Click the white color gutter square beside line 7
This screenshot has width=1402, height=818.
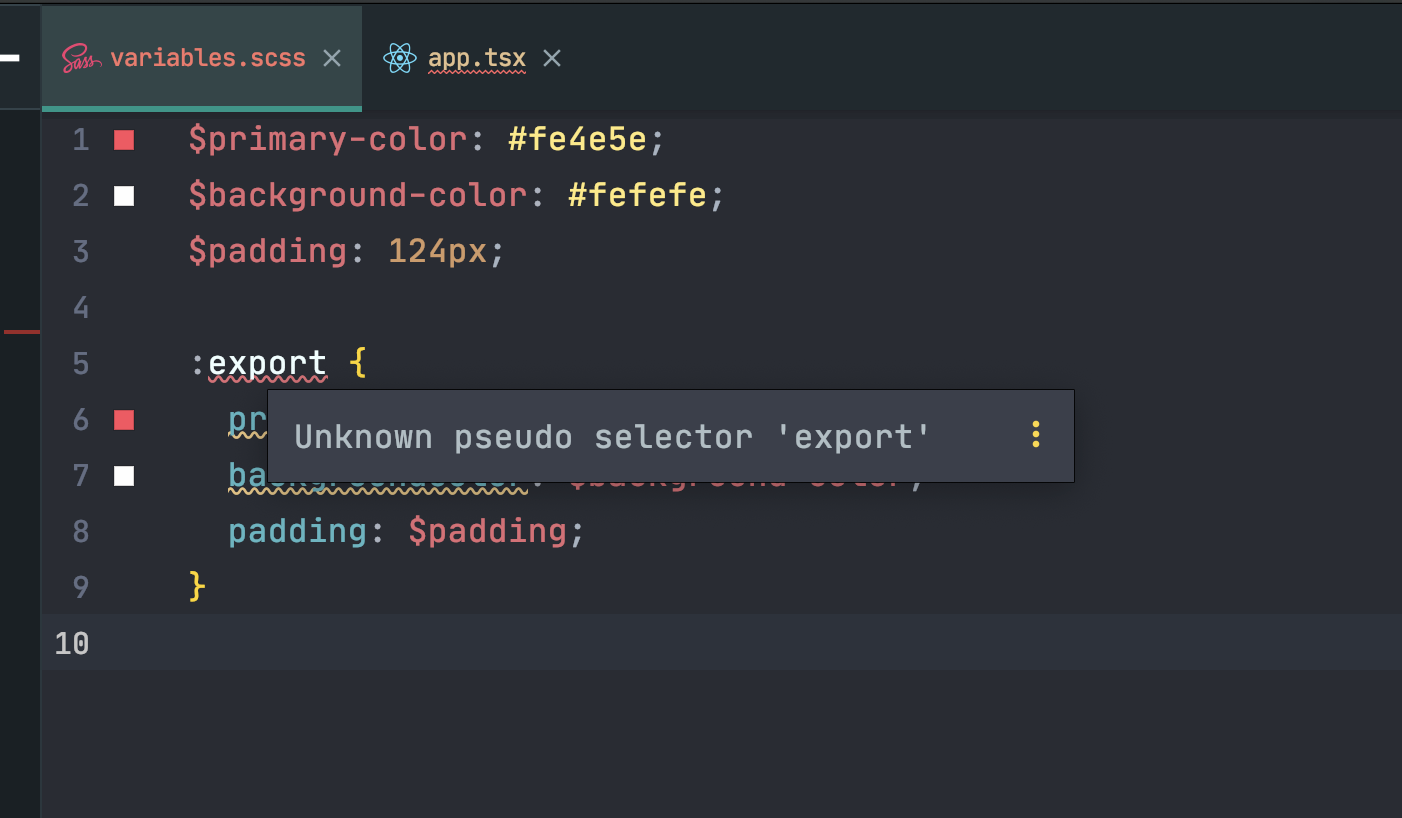[123, 476]
